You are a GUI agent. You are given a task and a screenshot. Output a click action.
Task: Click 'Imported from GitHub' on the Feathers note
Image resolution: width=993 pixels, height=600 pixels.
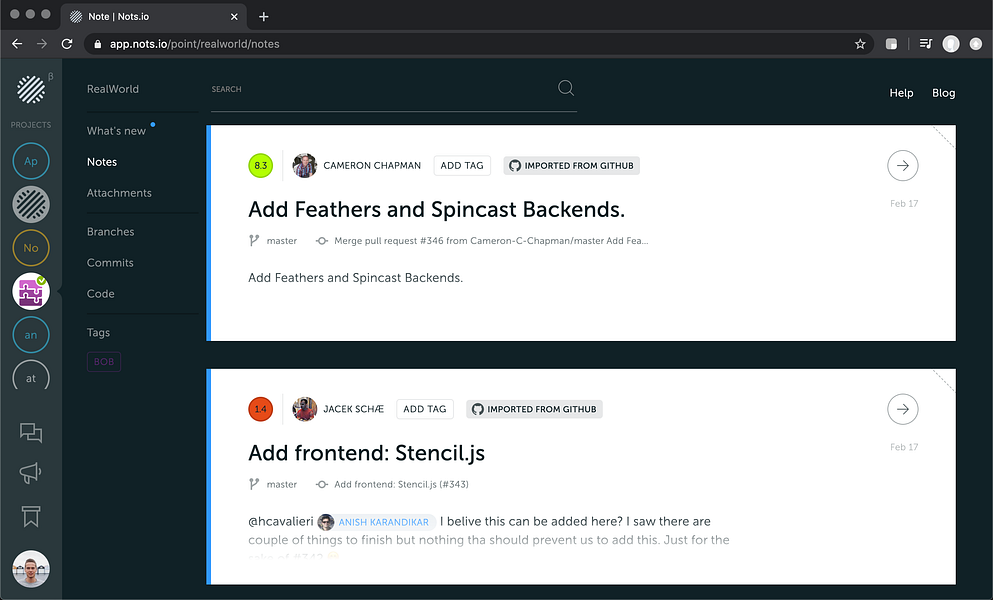571,165
